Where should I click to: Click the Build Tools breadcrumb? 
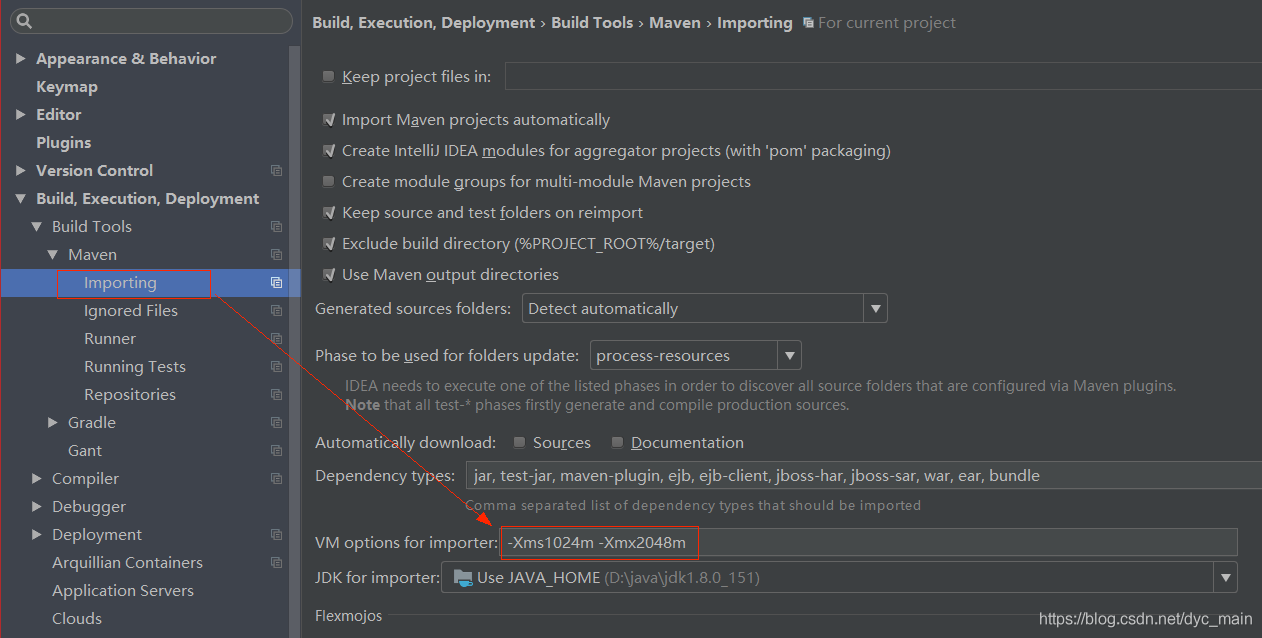click(x=592, y=23)
